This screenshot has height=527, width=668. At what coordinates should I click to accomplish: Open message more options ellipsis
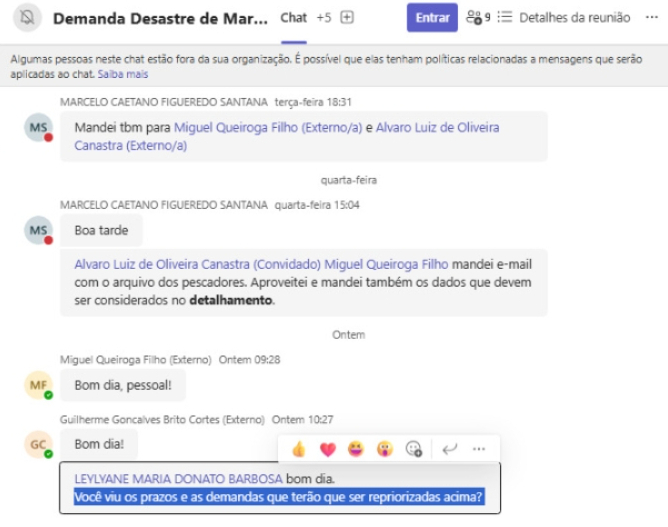(x=479, y=449)
